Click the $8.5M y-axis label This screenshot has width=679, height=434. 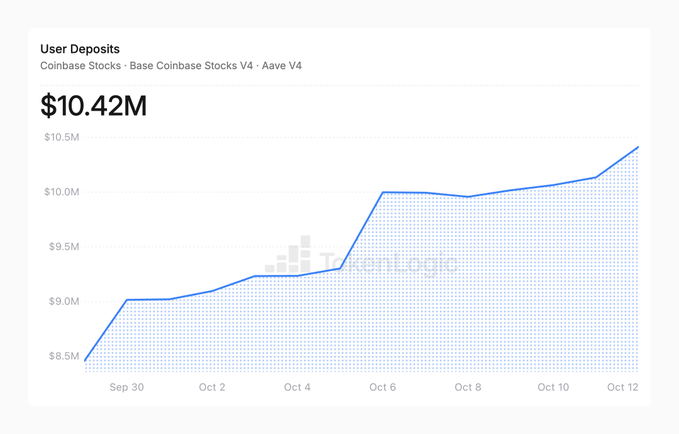pos(64,356)
